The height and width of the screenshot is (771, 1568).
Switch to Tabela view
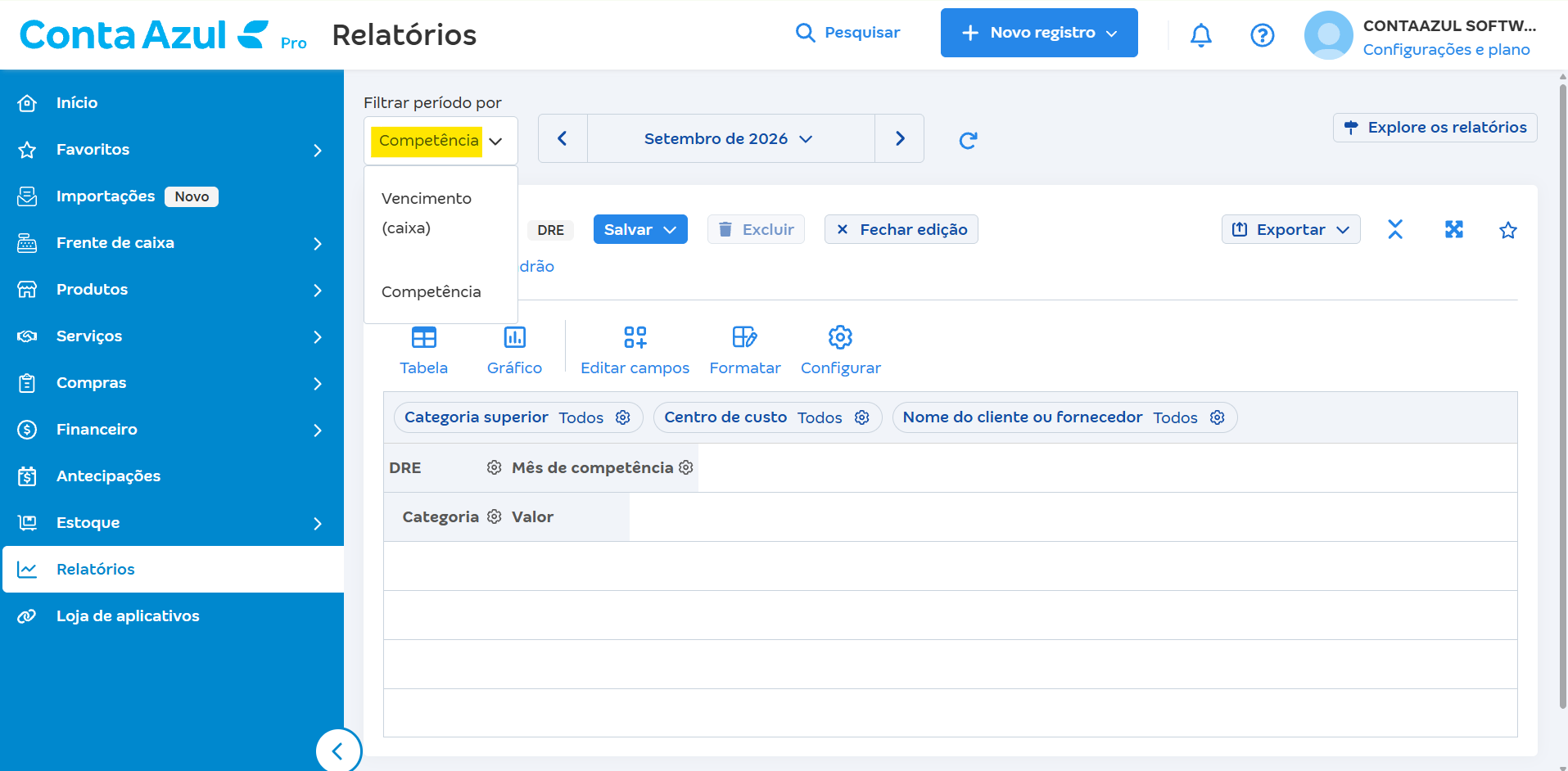point(423,350)
